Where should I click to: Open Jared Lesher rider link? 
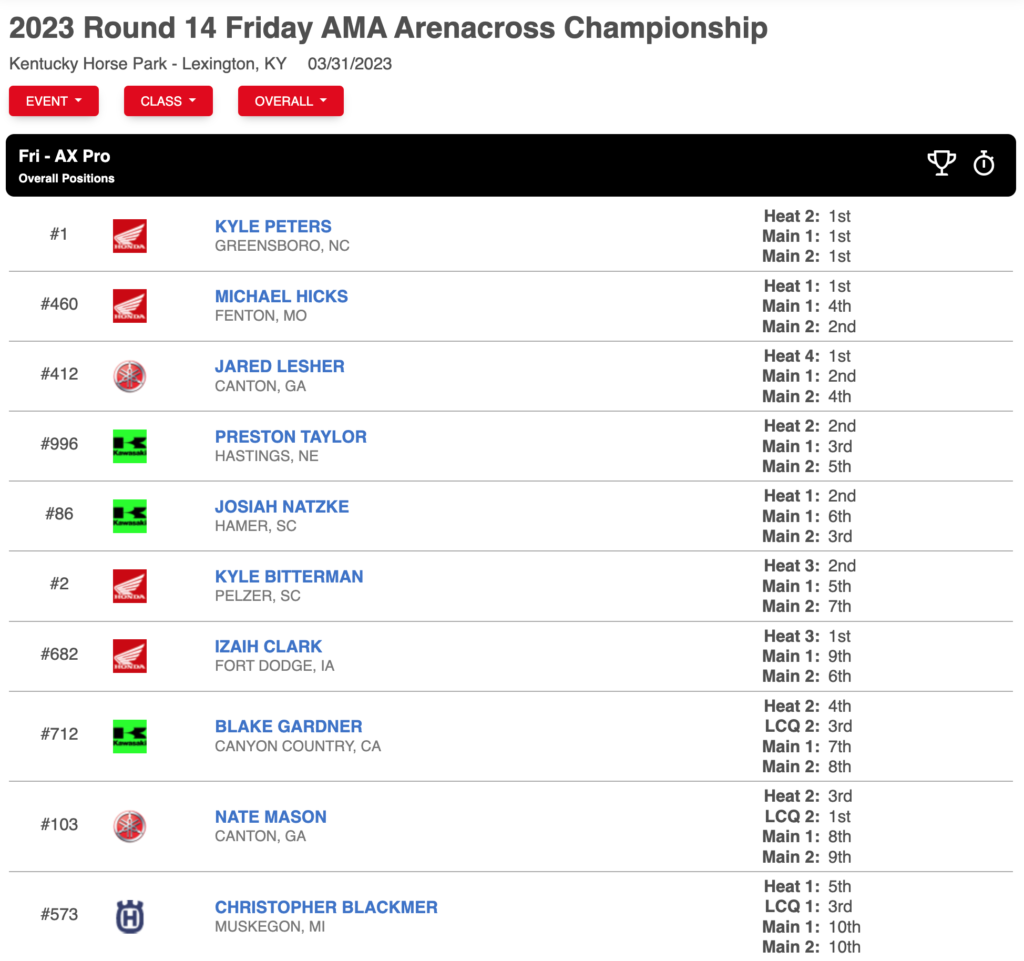pyautogui.click(x=280, y=366)
